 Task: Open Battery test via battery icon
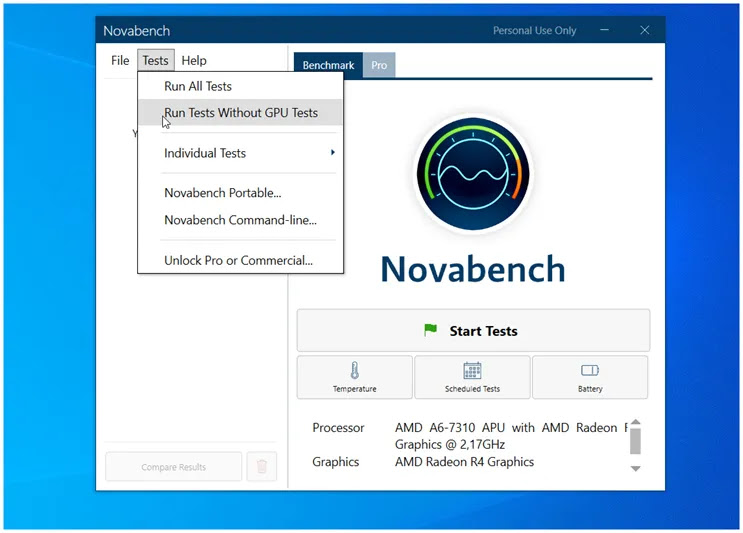coord(590,370)
